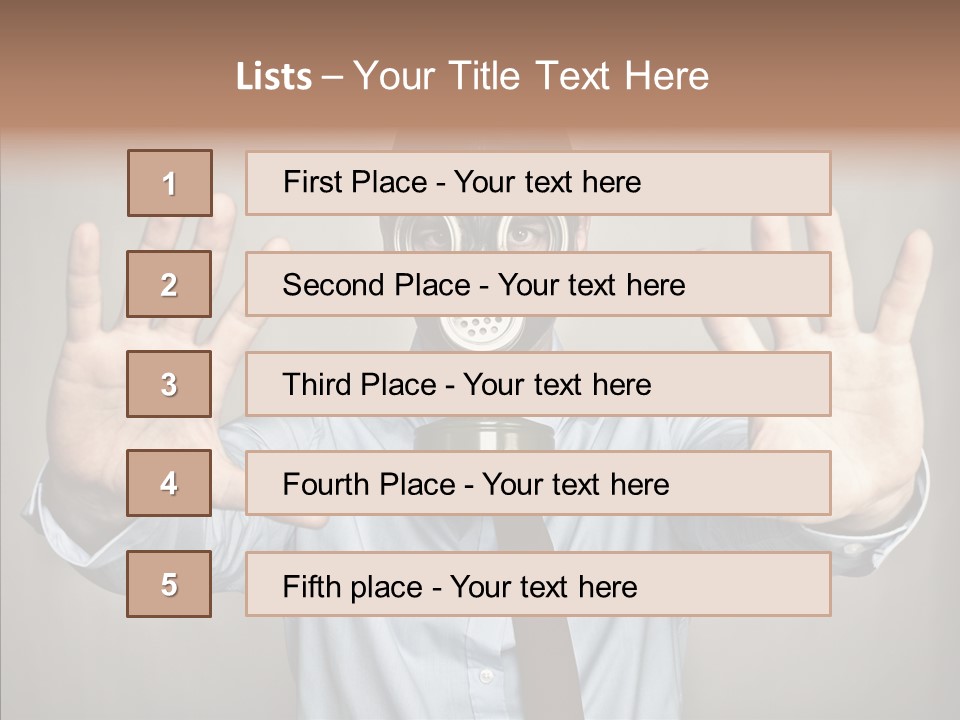Click the white shirt button near the bottom

(486, 676)
